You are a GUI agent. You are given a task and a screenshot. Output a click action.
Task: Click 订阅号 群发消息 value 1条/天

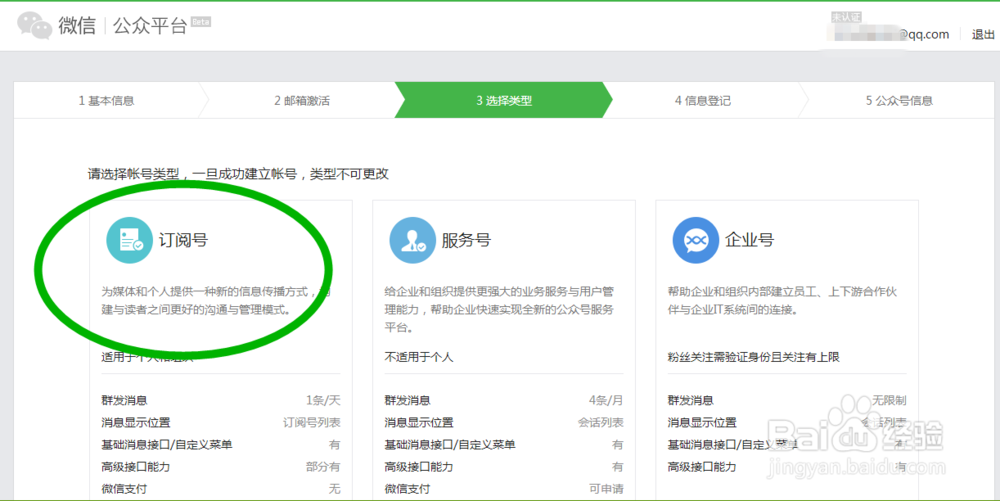323,400
